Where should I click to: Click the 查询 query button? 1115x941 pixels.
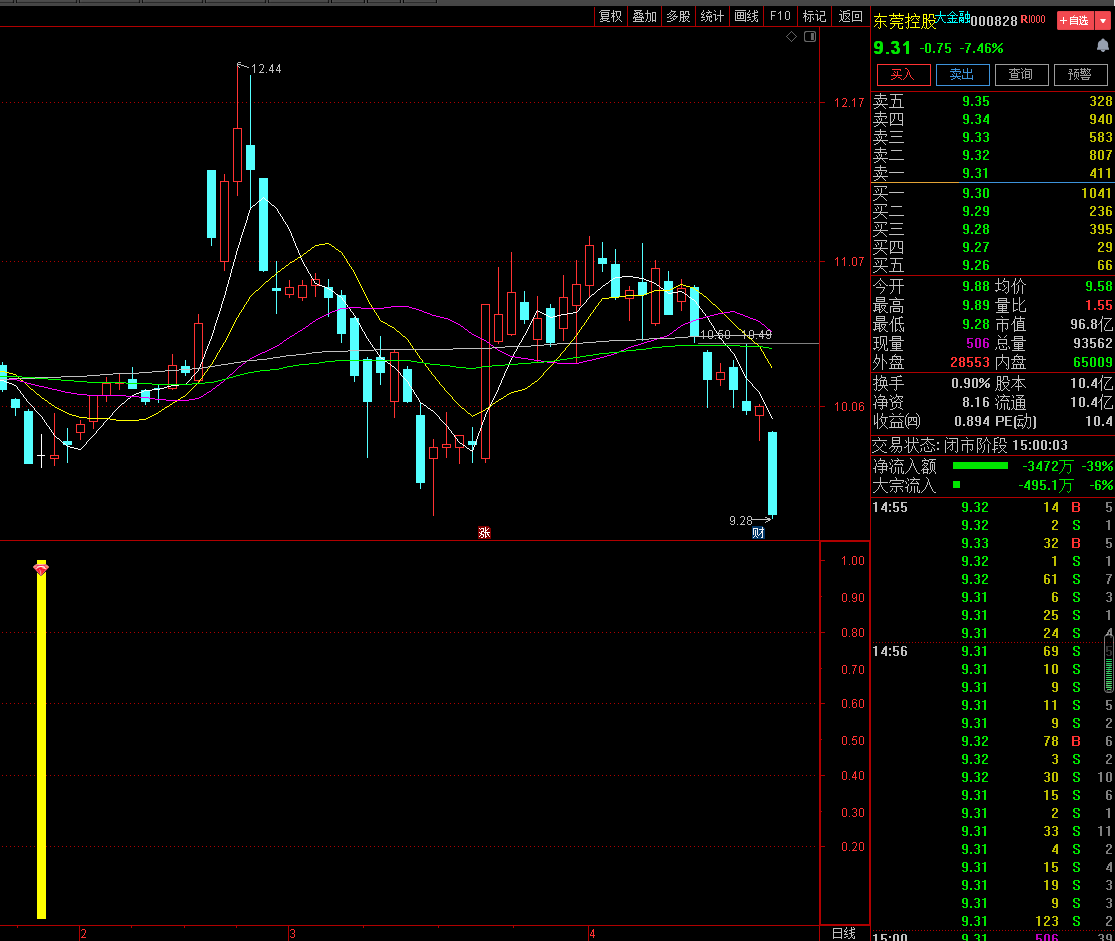pyautogui.click(x=1020, y=74)
